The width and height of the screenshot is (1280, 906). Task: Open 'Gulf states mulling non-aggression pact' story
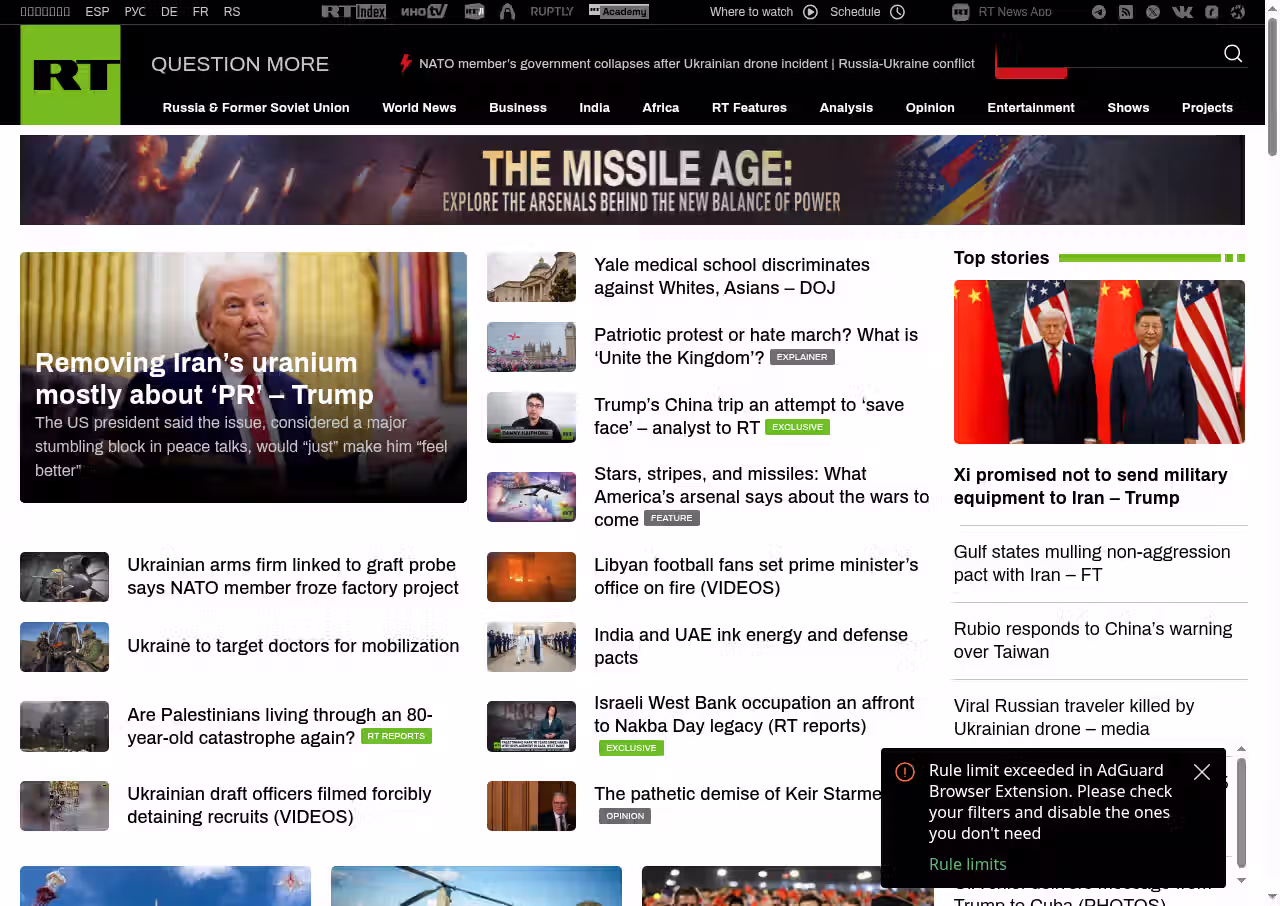1092,563
